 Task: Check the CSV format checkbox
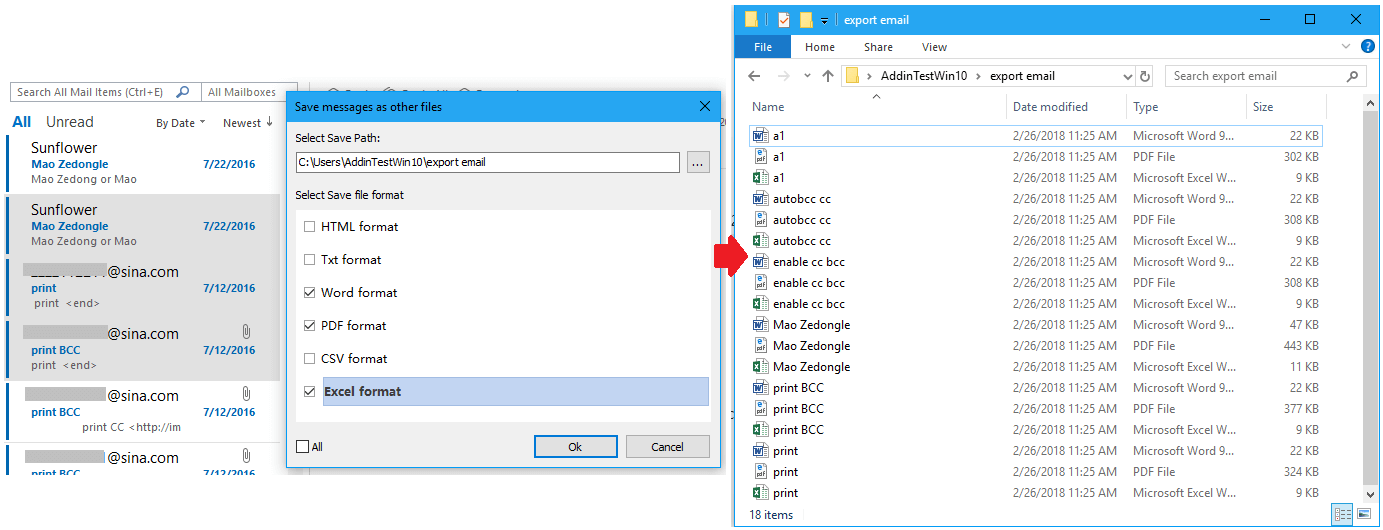[x=310, y=359]
